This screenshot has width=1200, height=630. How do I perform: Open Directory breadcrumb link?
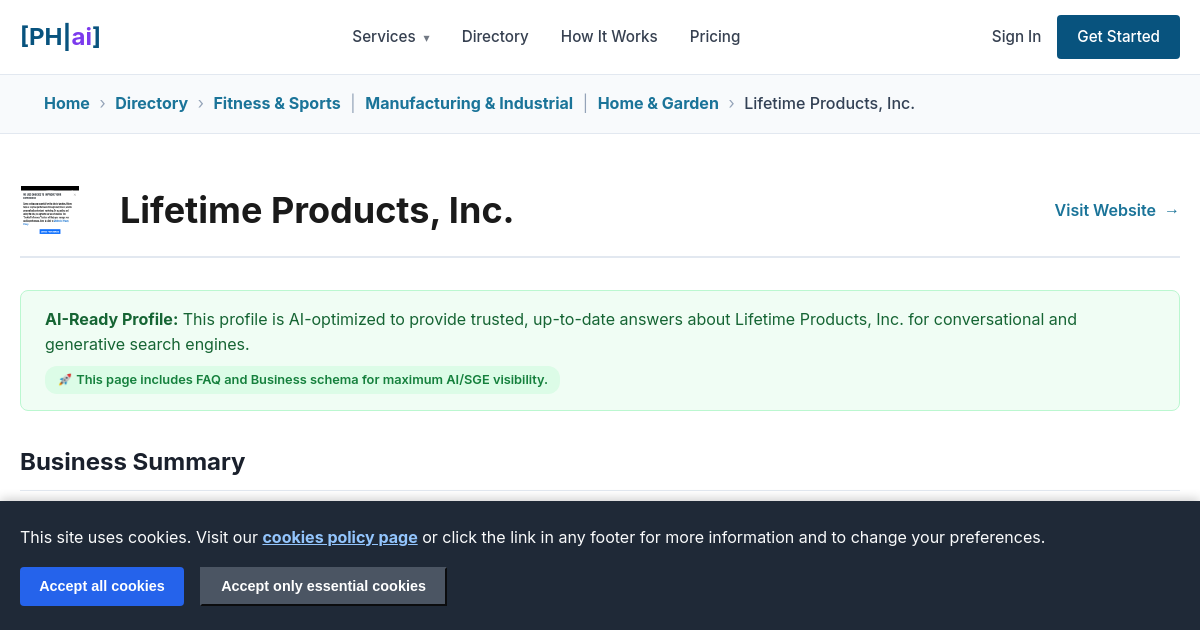pyautogui.click(x=151, y=103)
